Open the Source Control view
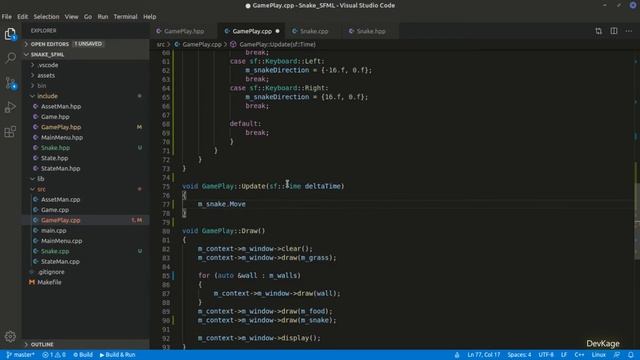The width and height of the screenshot is (640, 360). tap(10, 83)
